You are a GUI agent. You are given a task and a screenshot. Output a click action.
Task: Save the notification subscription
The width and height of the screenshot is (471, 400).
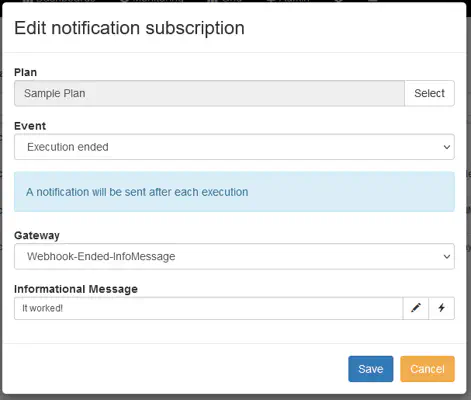click(371, 369)
